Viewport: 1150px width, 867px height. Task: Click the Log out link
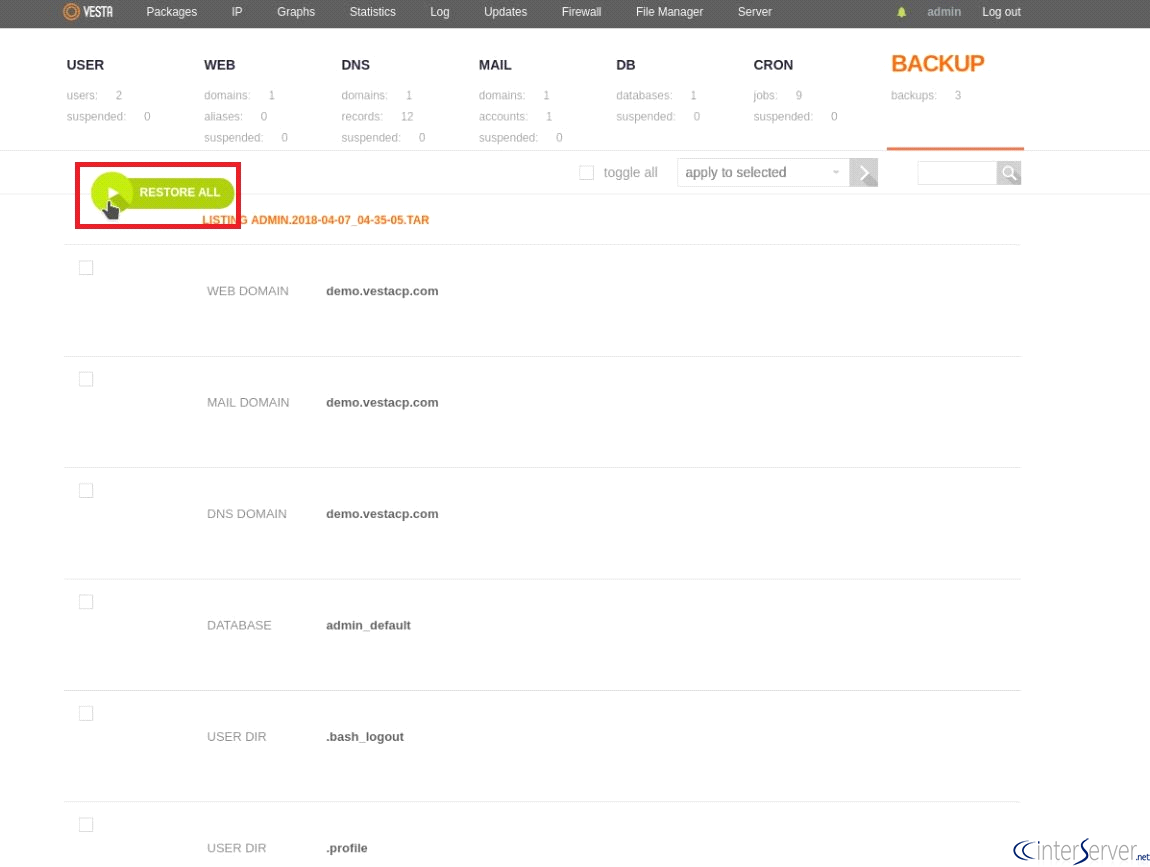coord(1001,12)
